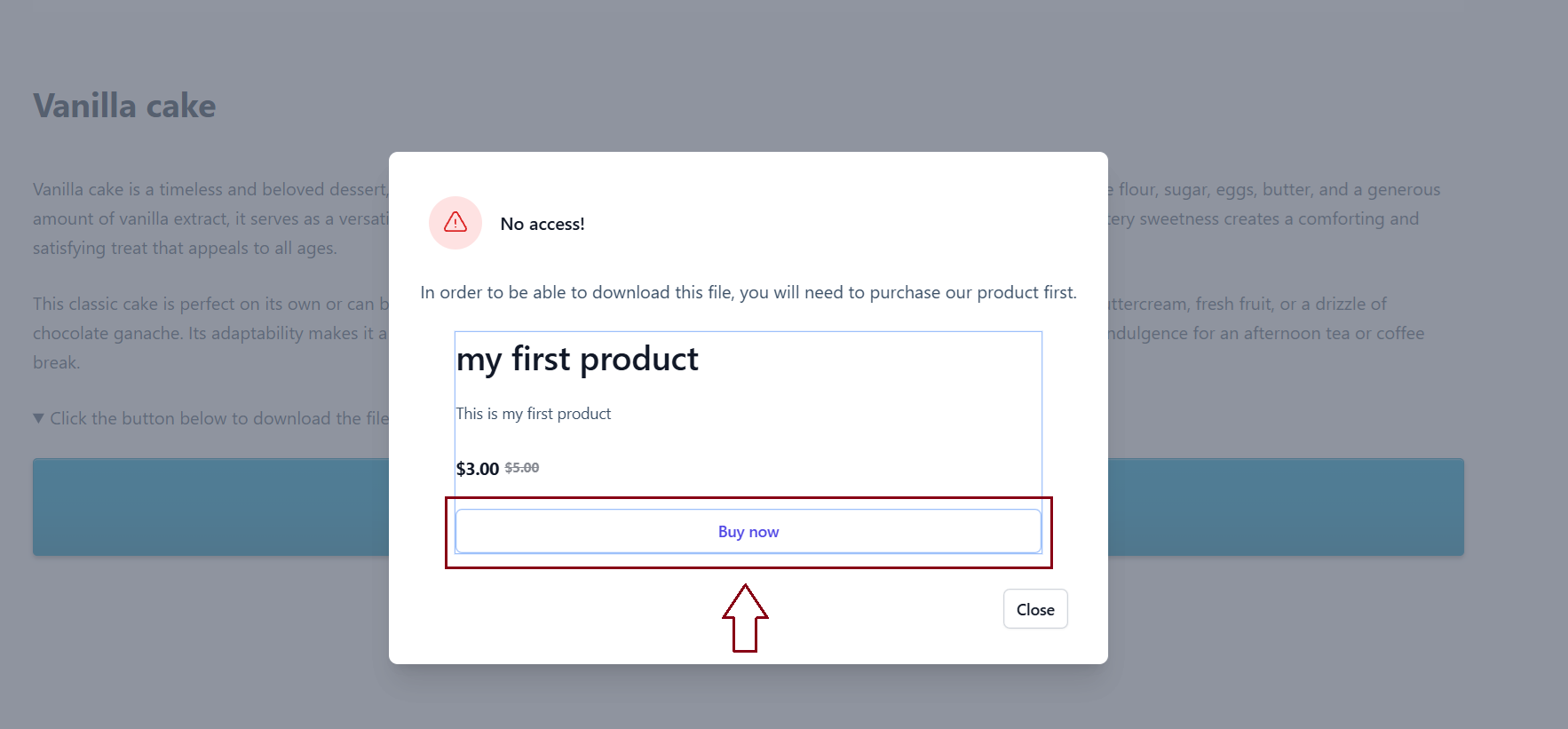The width and height of the screenshot is (1568, 729).
Task: Click the 'This is my first product' description
Action: pyautogui.click(x=534, y=413)
